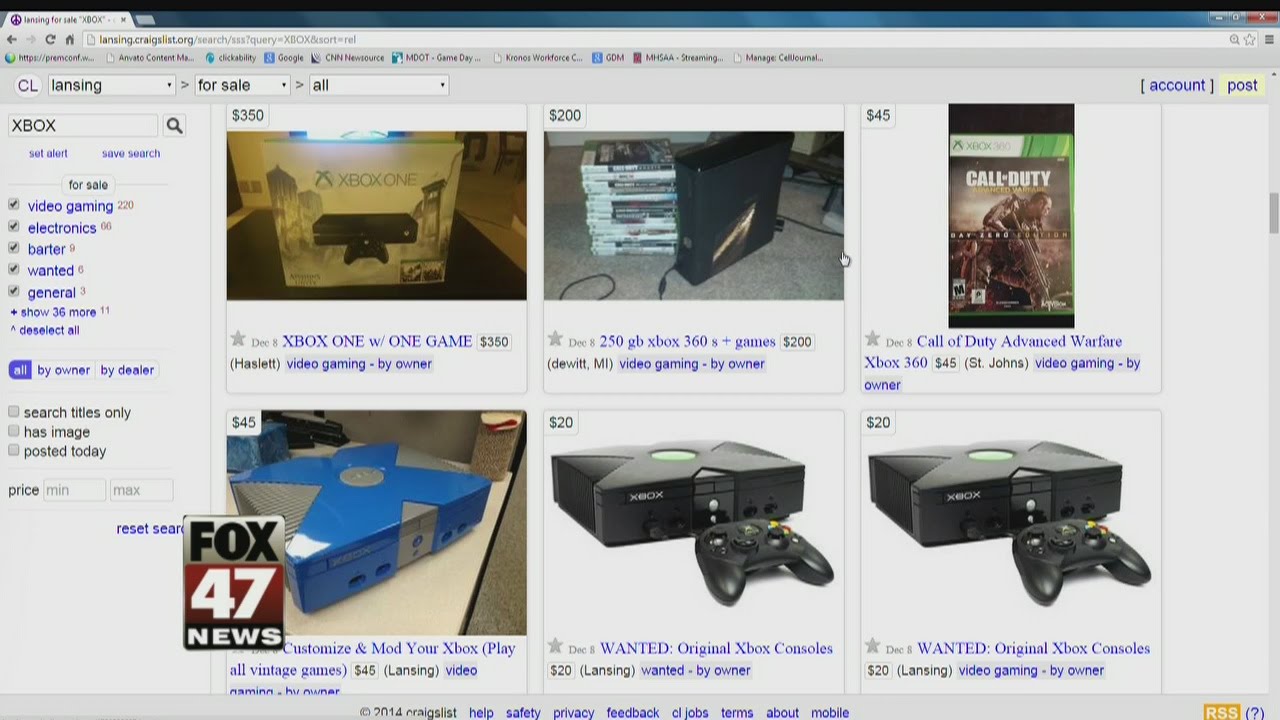Enable search titles only
This screenshot has height=720, width=1280.
pos(14,411)
